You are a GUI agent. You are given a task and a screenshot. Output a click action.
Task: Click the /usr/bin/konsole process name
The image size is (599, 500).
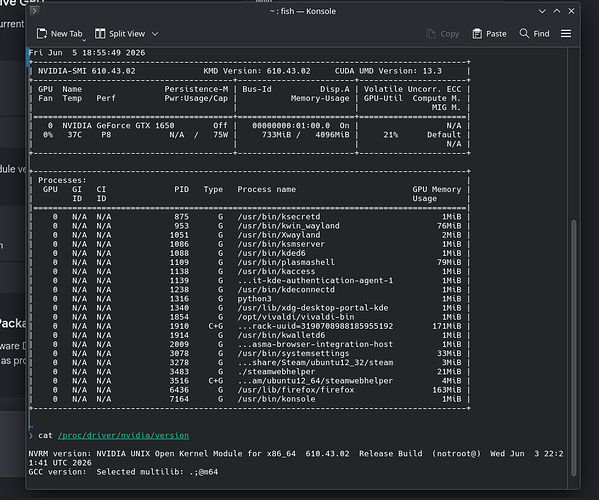[x=276, y=399]
